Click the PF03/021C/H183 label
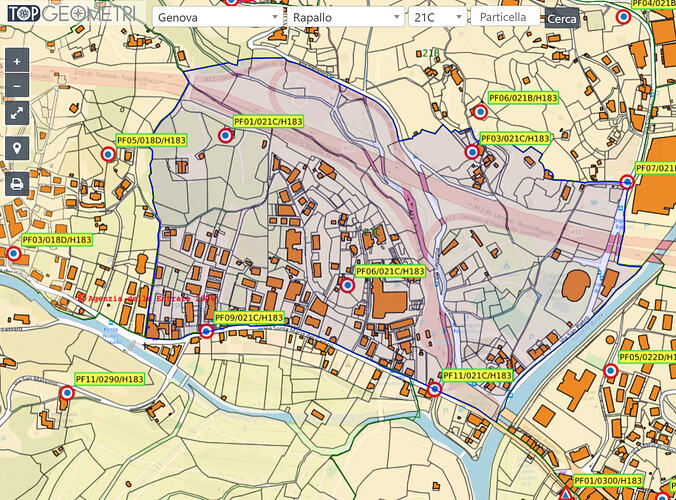Image resolution: width=676 pixels, height=500 pixels. (x=515, y=138)
